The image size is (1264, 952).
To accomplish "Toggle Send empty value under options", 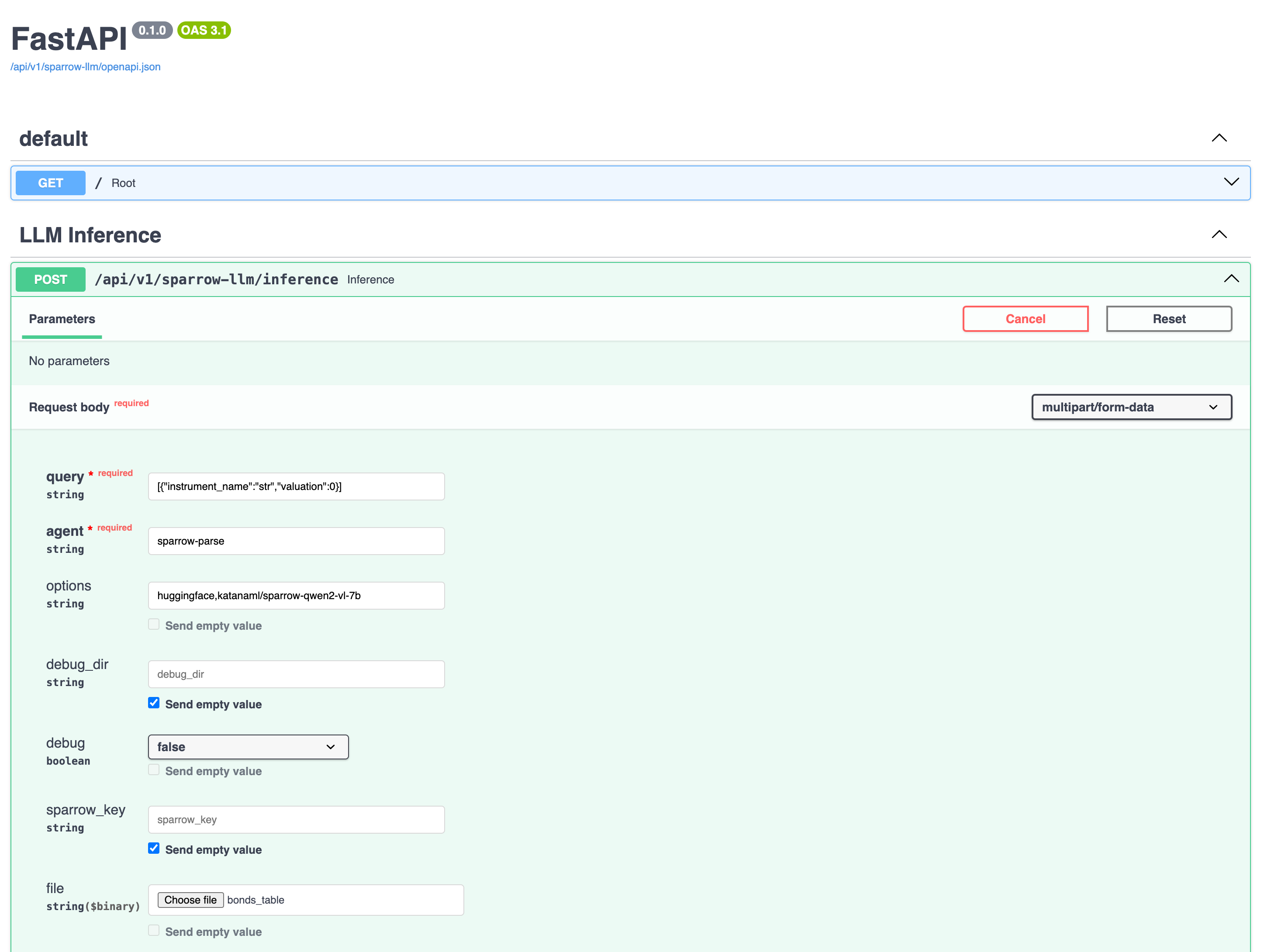I will tap(154, 624).
